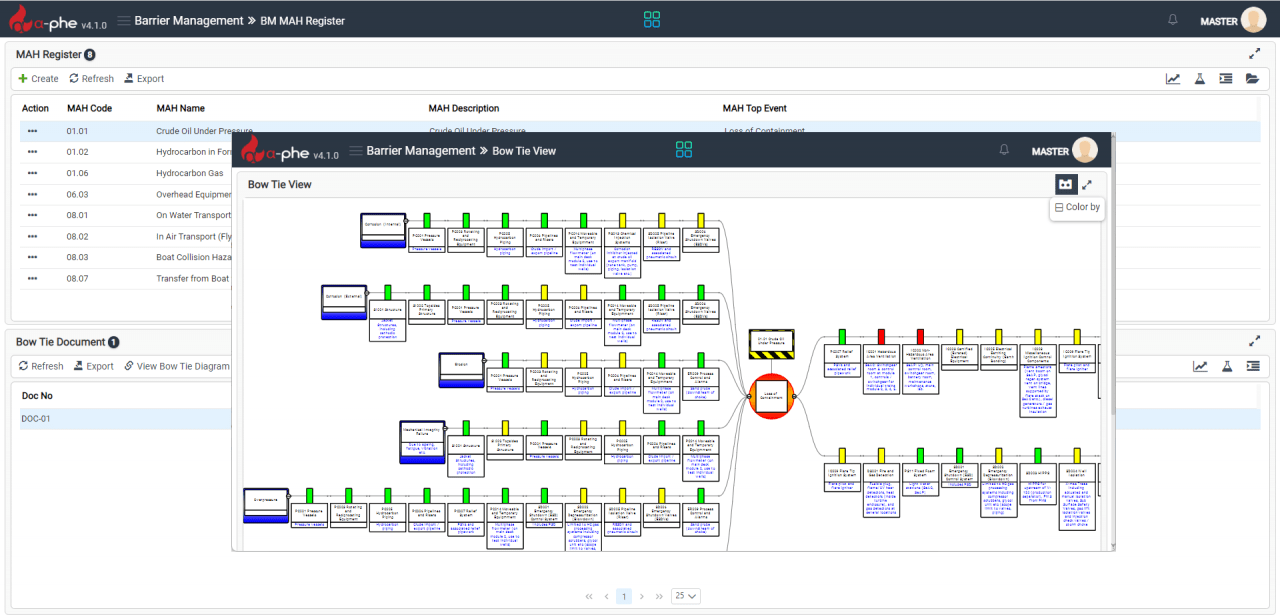Open the Color by dropdown in Bow Tie View

(x=1077, y=207)
